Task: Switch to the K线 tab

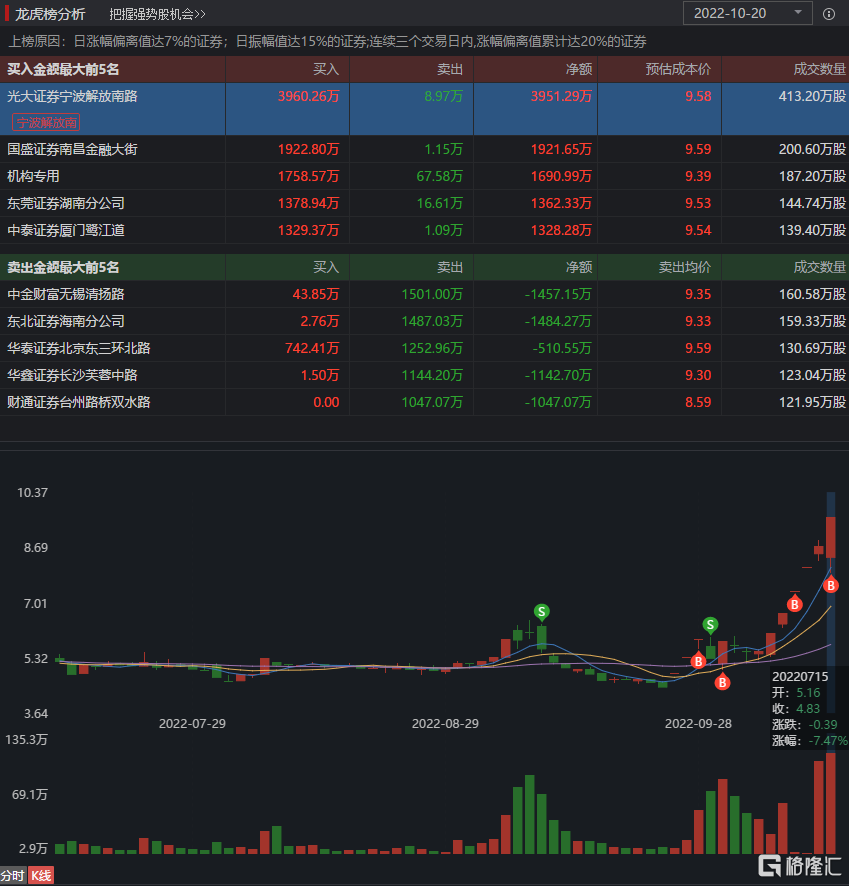Action: 41,876
